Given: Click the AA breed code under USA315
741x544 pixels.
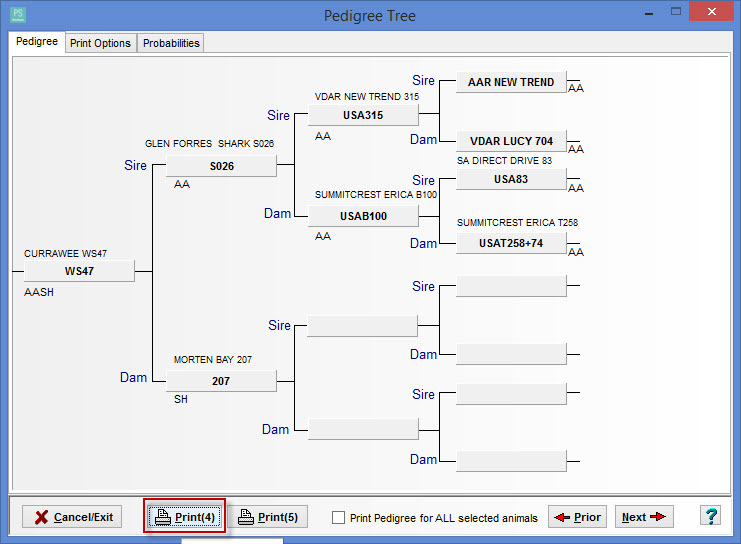Looking at the screenshot, I should coord(323,136).
